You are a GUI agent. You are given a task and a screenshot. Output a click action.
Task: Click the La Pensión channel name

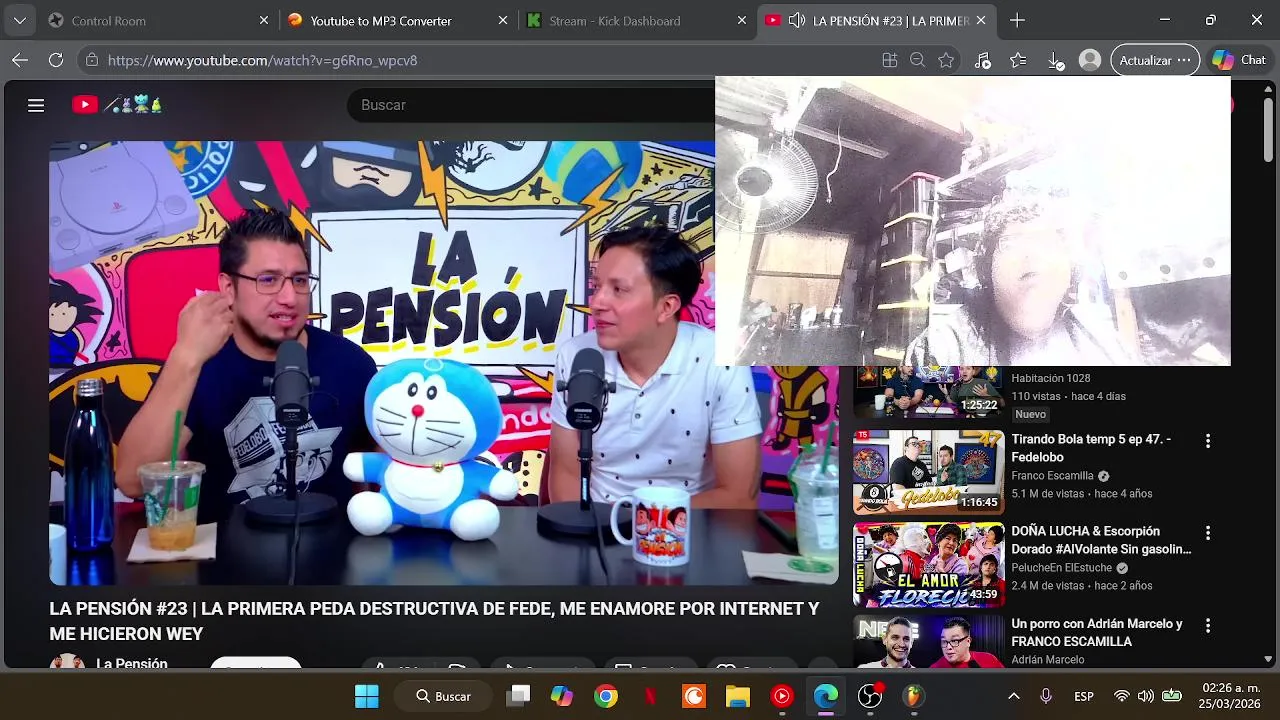(132, 662)
